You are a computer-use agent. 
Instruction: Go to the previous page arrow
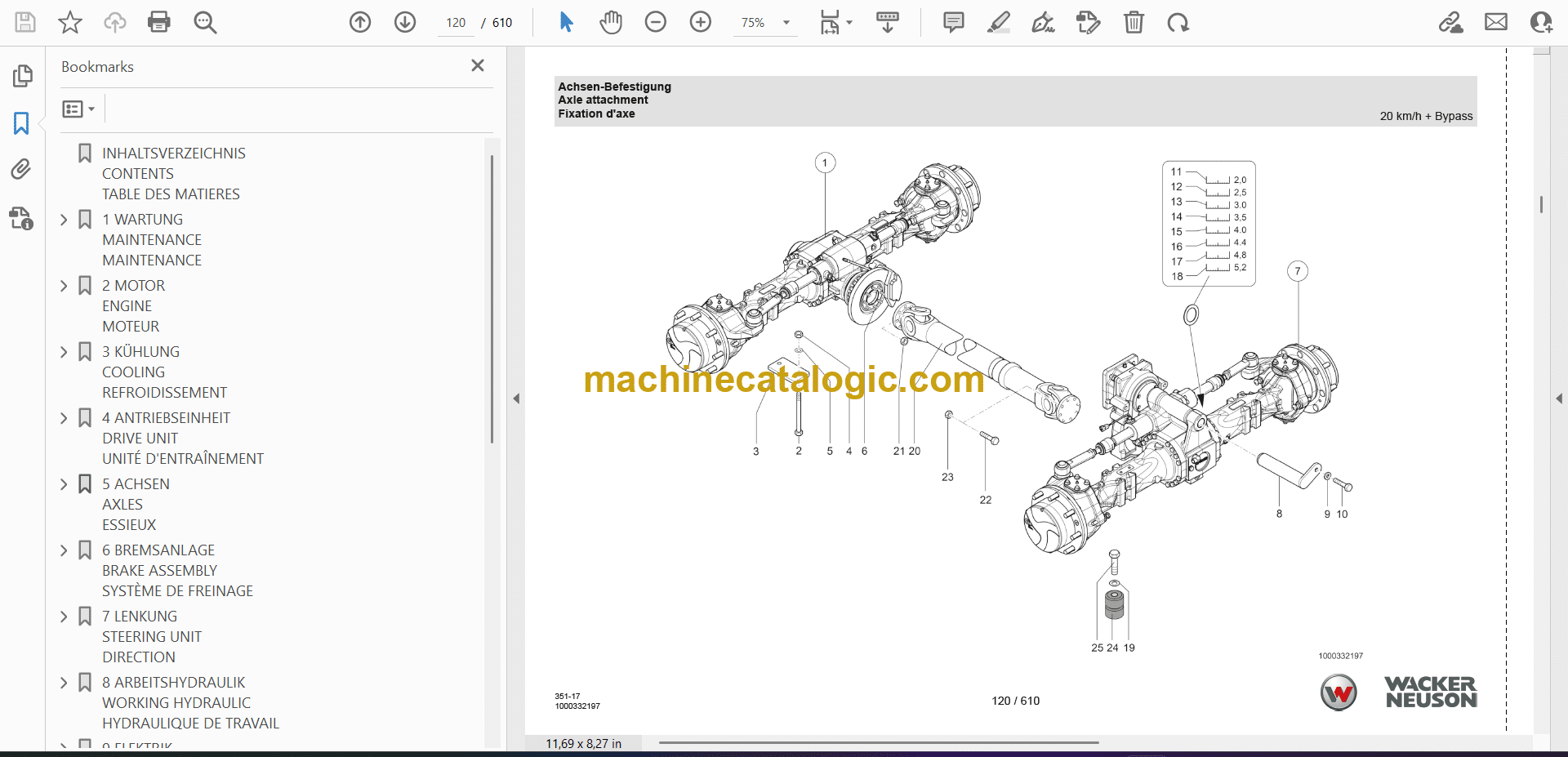click(x=360, y=22)
